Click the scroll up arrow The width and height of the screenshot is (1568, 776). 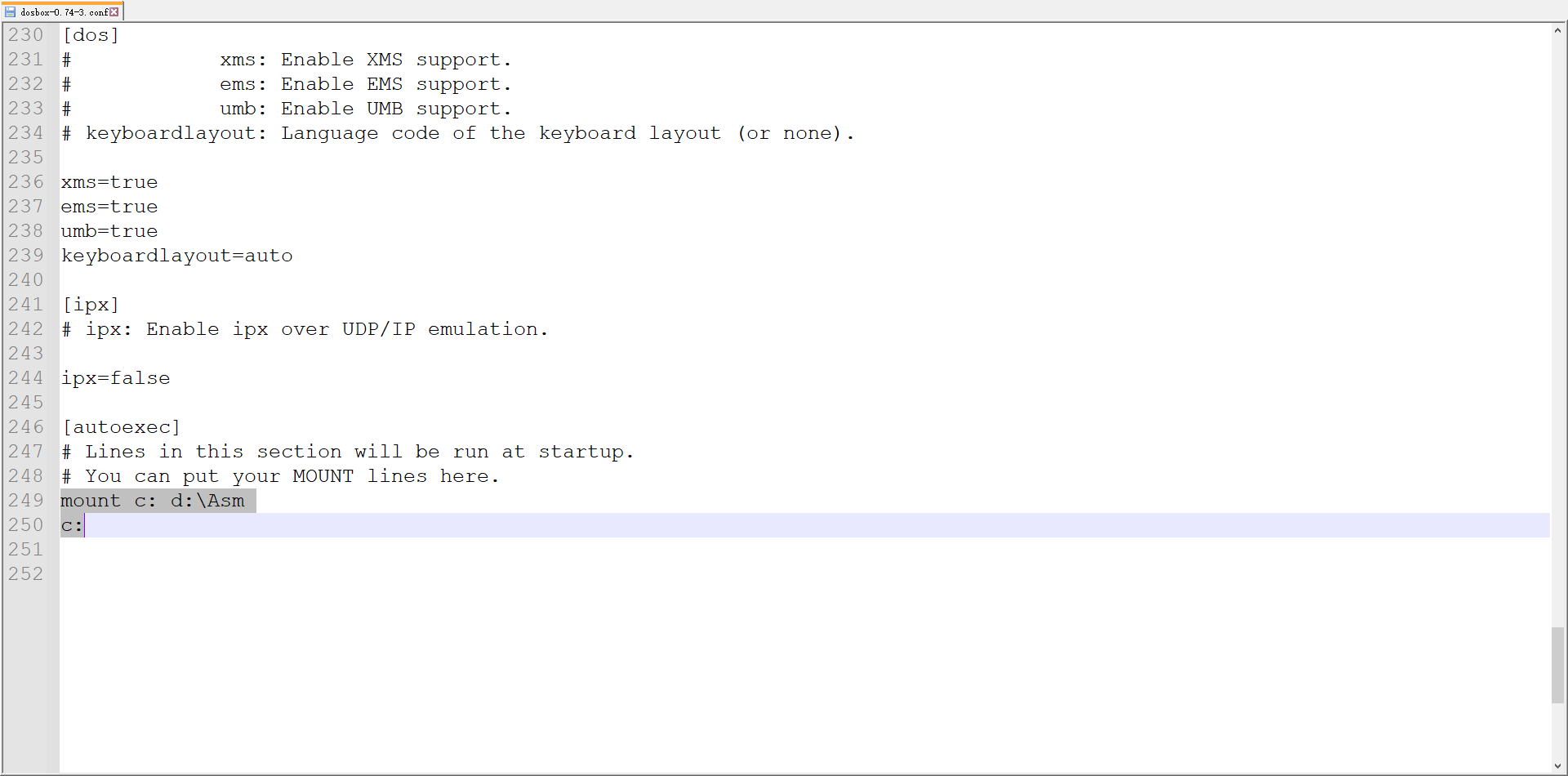(x=1558, y=31)
